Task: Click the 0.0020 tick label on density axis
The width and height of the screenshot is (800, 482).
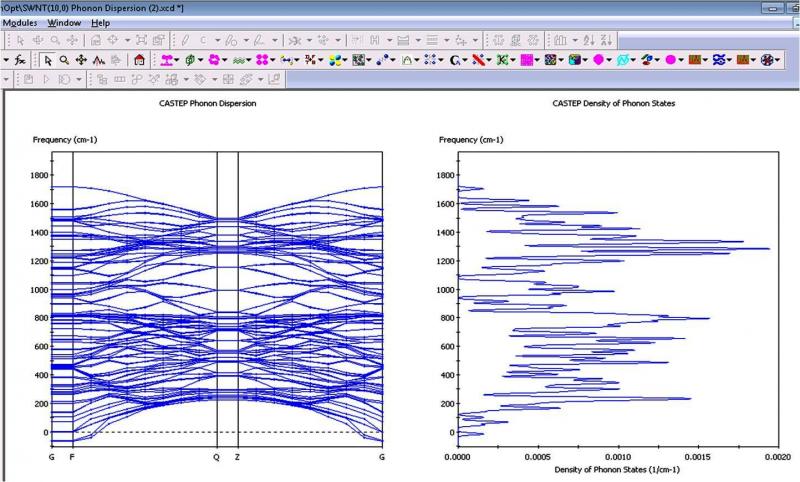Action: [x=778, y=457]
